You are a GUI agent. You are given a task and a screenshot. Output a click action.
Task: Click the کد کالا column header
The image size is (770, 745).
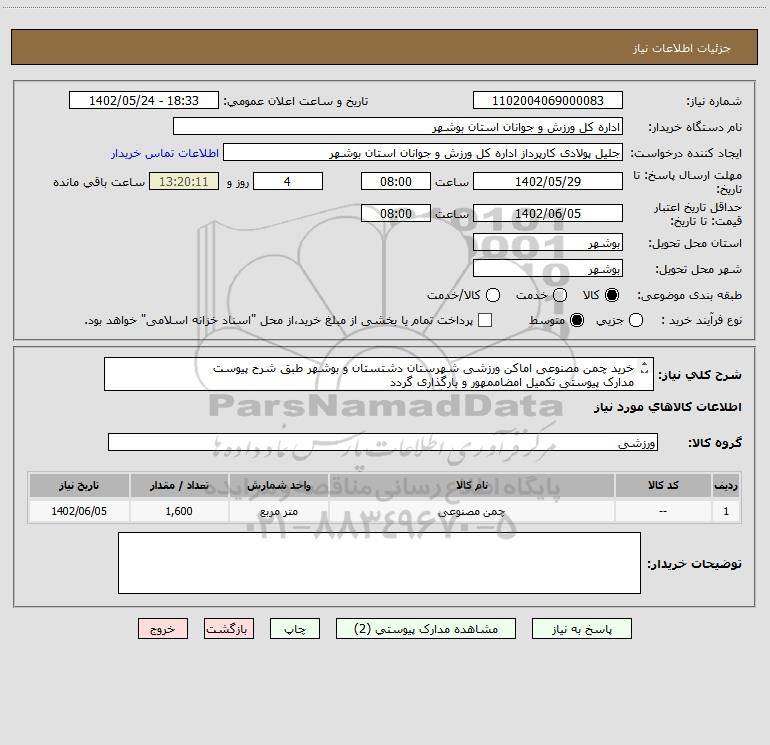[663, 485]
